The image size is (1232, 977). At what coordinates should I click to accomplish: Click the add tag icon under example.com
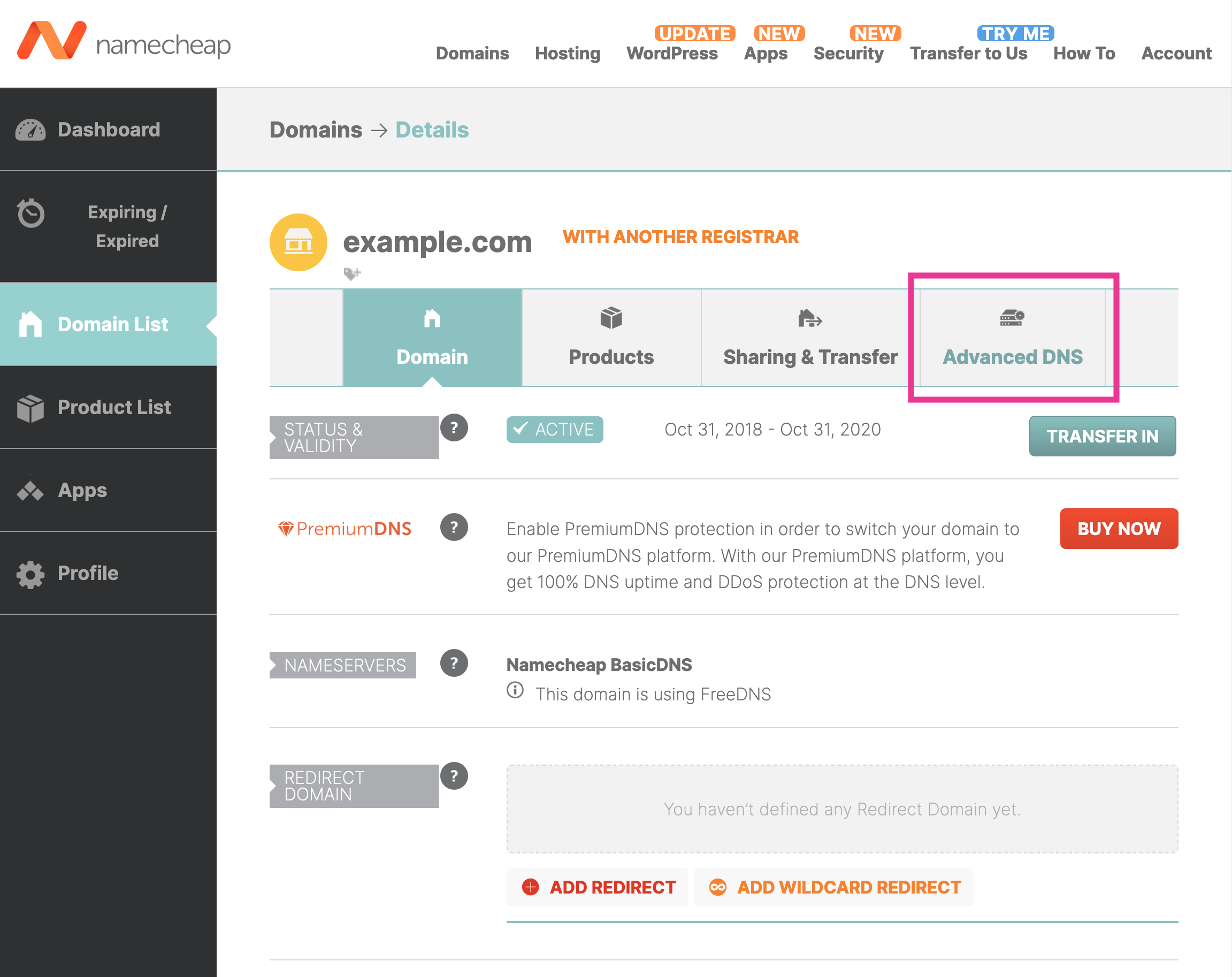[x=352, y=274]
